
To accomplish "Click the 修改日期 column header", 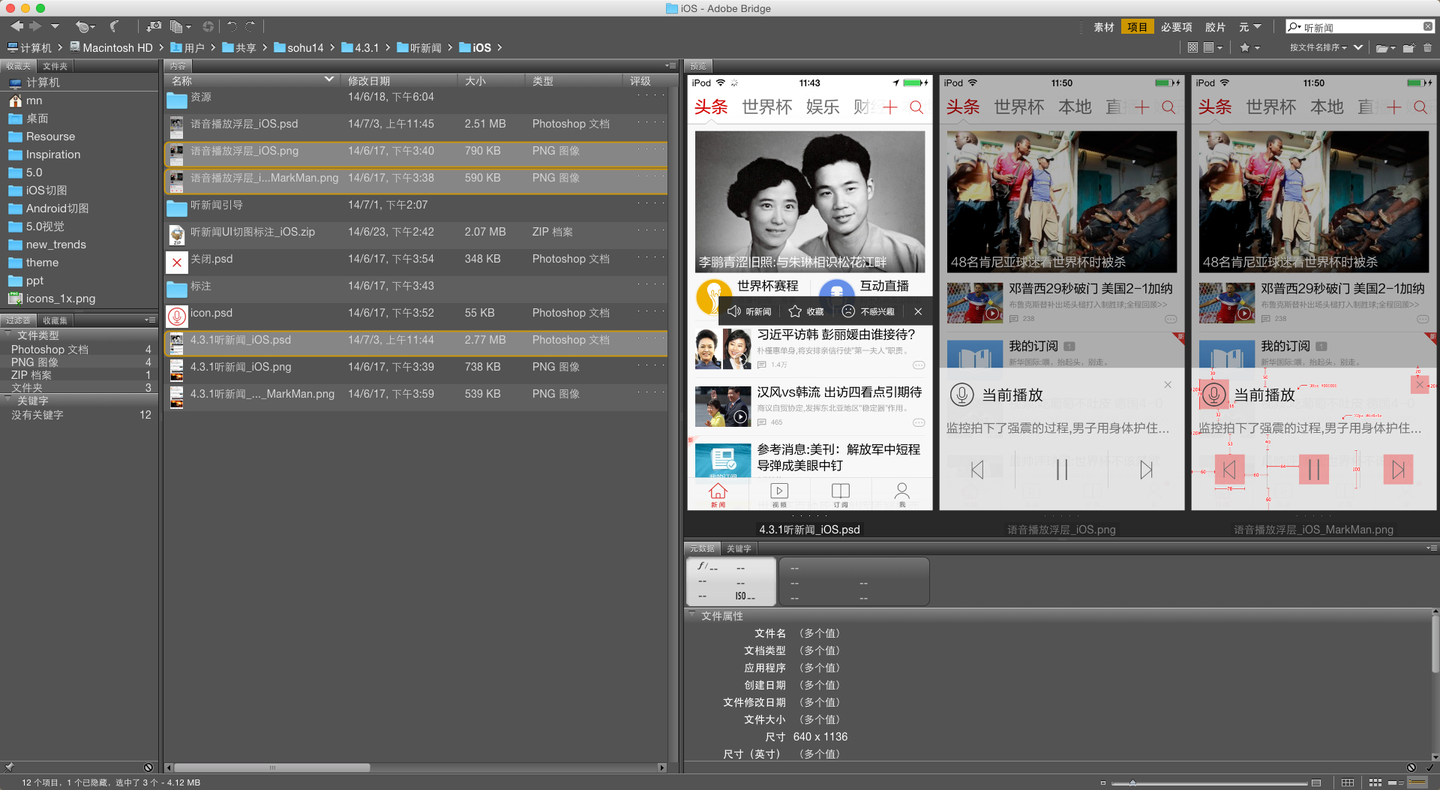I will 369,81.
